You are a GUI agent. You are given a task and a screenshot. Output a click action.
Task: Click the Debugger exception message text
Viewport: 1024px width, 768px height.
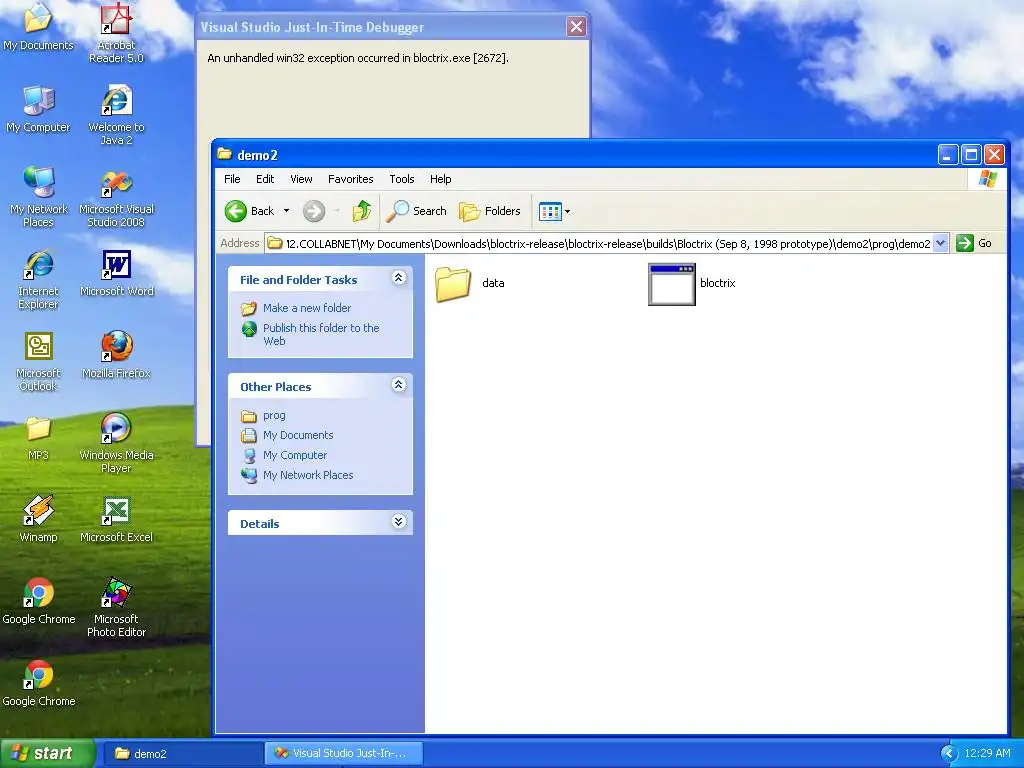(x=358, y=58)
